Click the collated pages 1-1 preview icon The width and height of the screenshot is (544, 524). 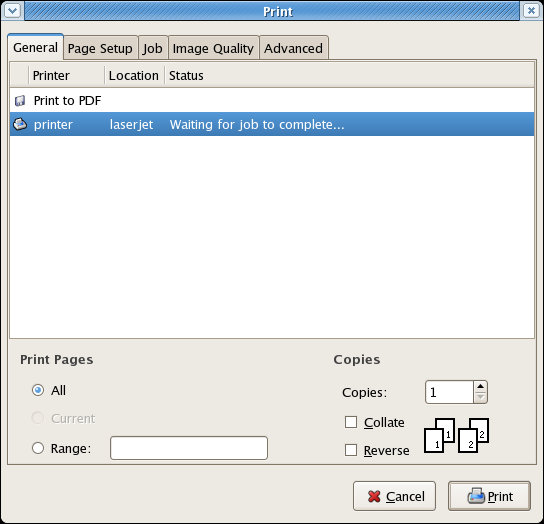tap(440, 435)
